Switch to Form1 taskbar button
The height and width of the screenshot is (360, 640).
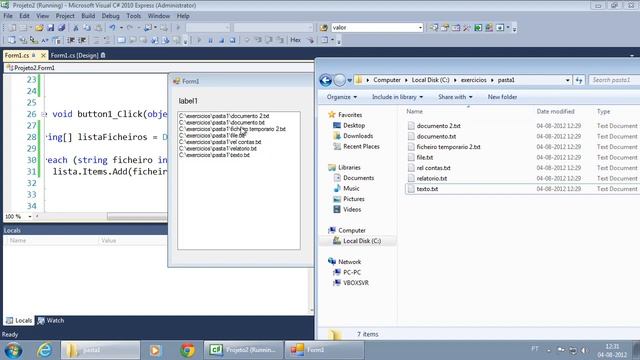tap(324, 350)
